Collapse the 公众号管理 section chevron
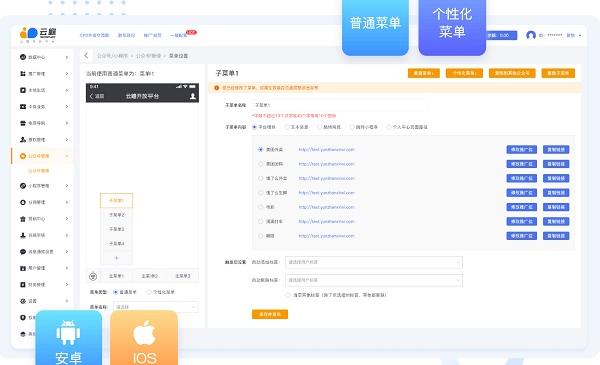600x365 pixels. click(67, 156)
